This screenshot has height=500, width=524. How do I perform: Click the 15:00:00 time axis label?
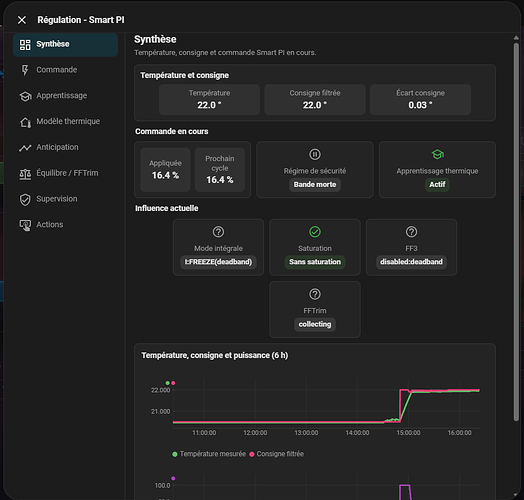(x=408, y=433)
